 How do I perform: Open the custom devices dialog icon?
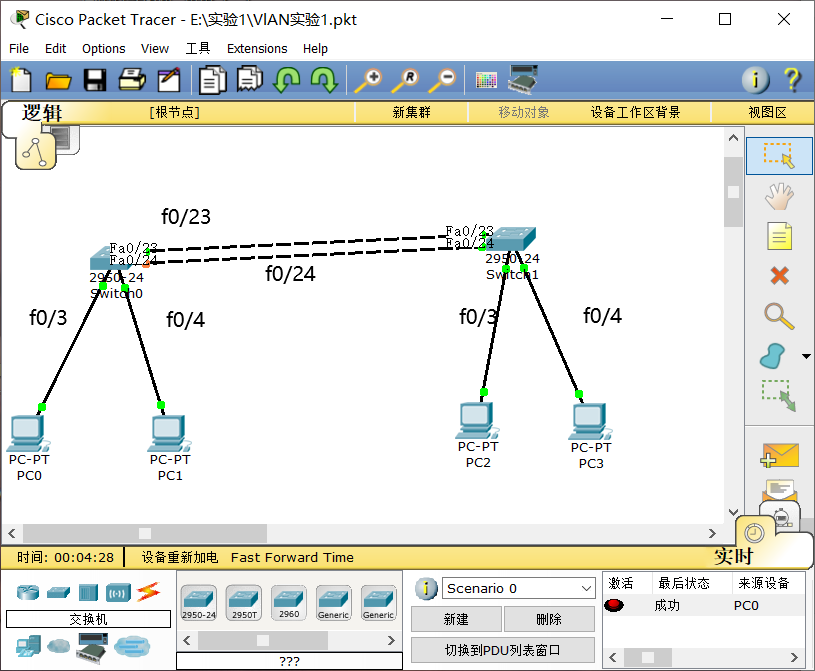523,80
